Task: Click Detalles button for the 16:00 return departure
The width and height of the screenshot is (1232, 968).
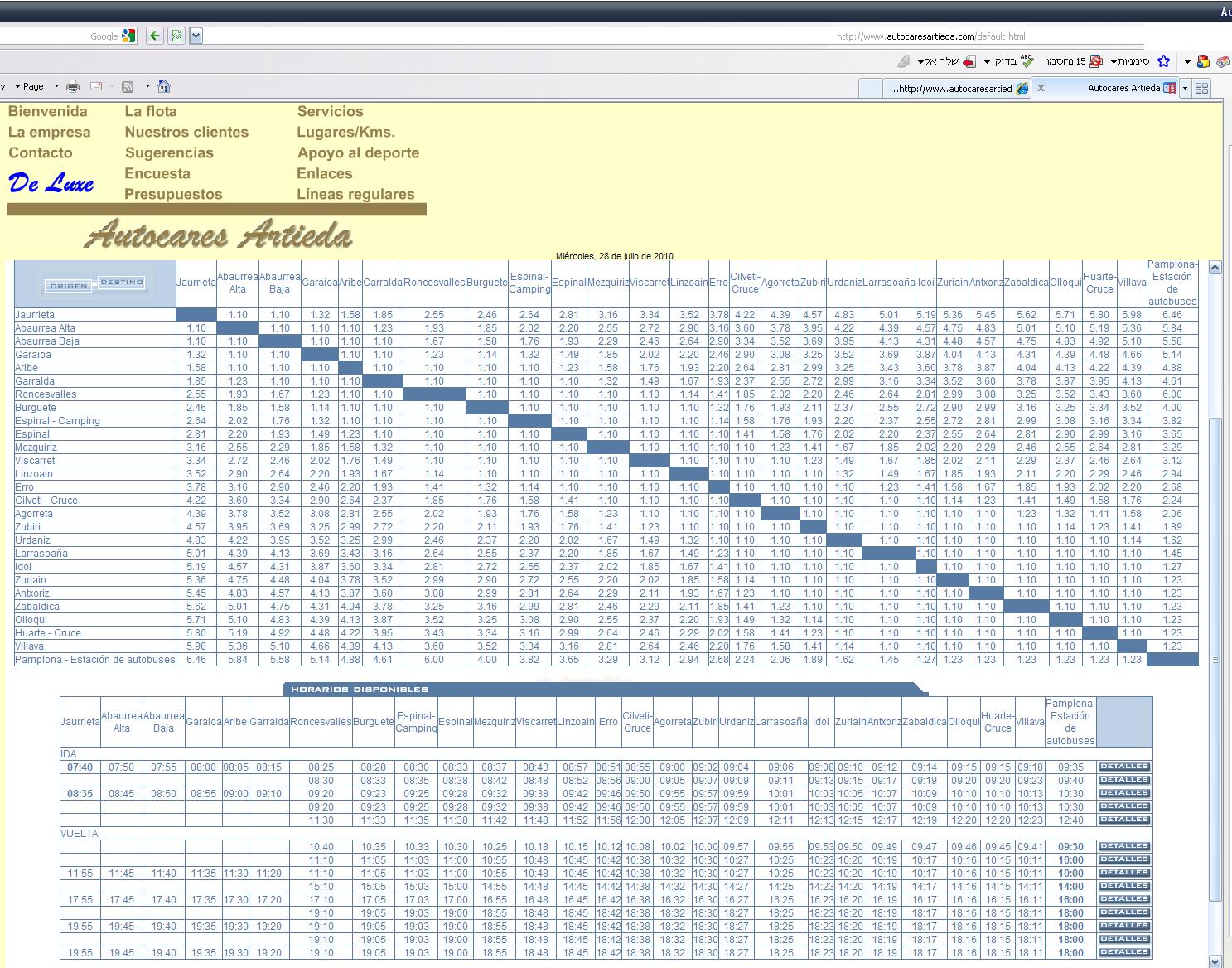Action: pyautogui.click(x=1124, y=899)
